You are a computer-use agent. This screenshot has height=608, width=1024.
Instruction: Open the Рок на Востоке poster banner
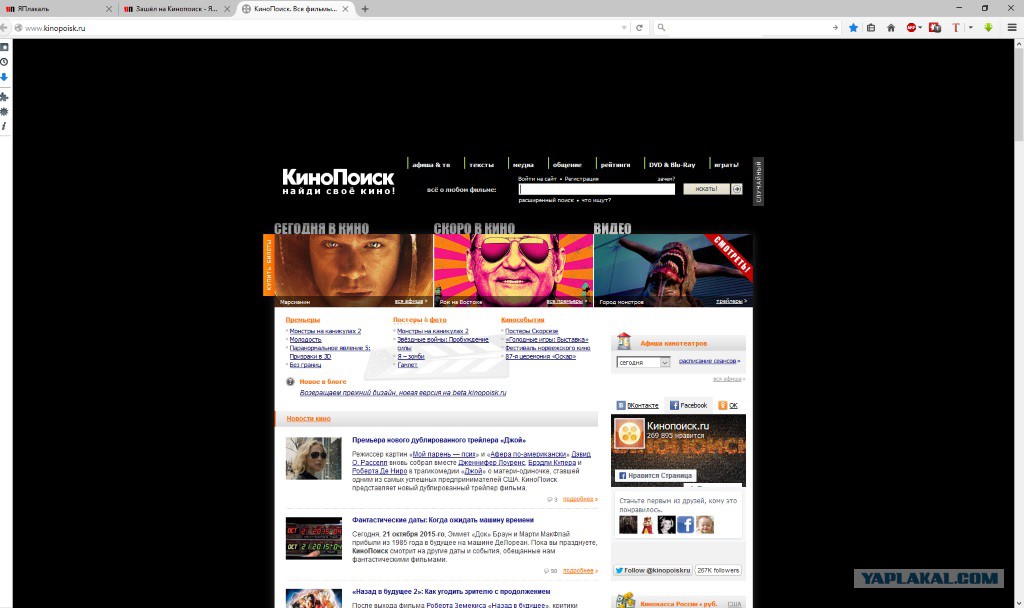click(x=513, y=270)
